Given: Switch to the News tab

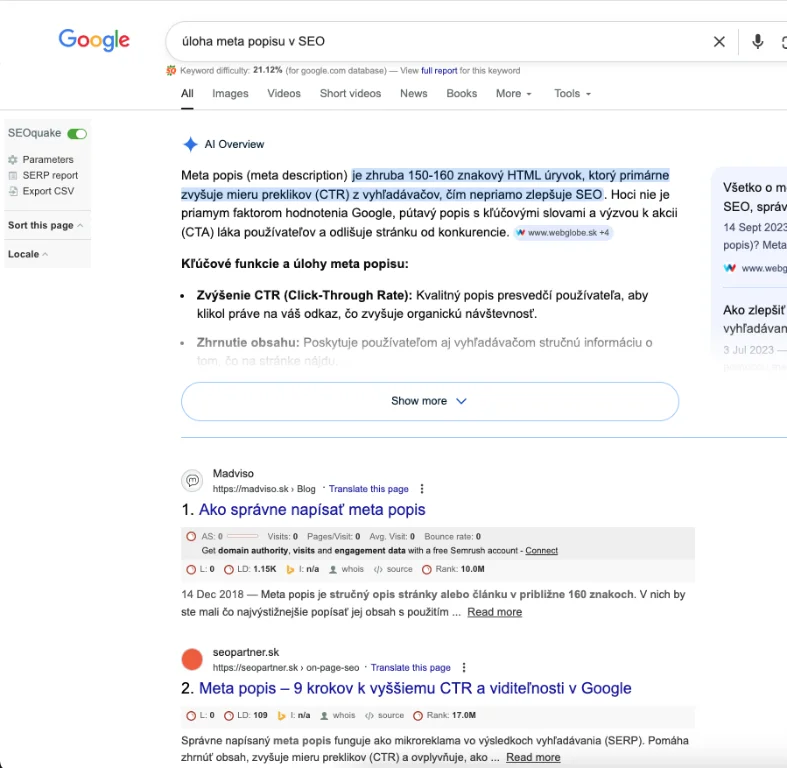Looking at the screenshot, I should coord(413,94).
